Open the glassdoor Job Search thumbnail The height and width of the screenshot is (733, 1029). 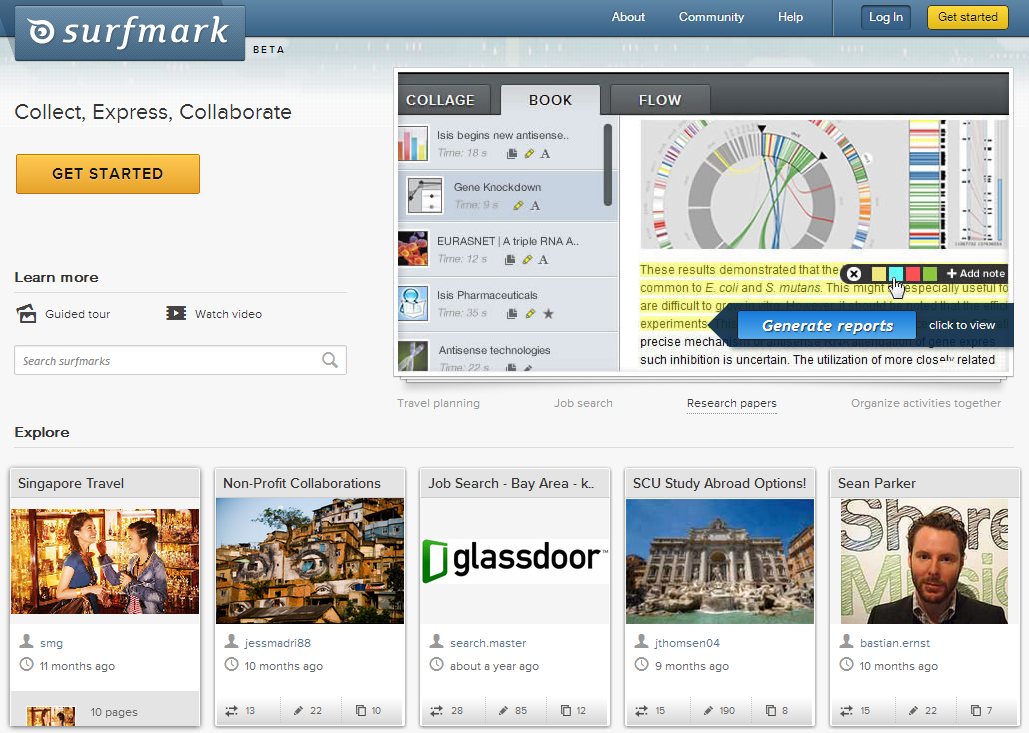(515, 561)
